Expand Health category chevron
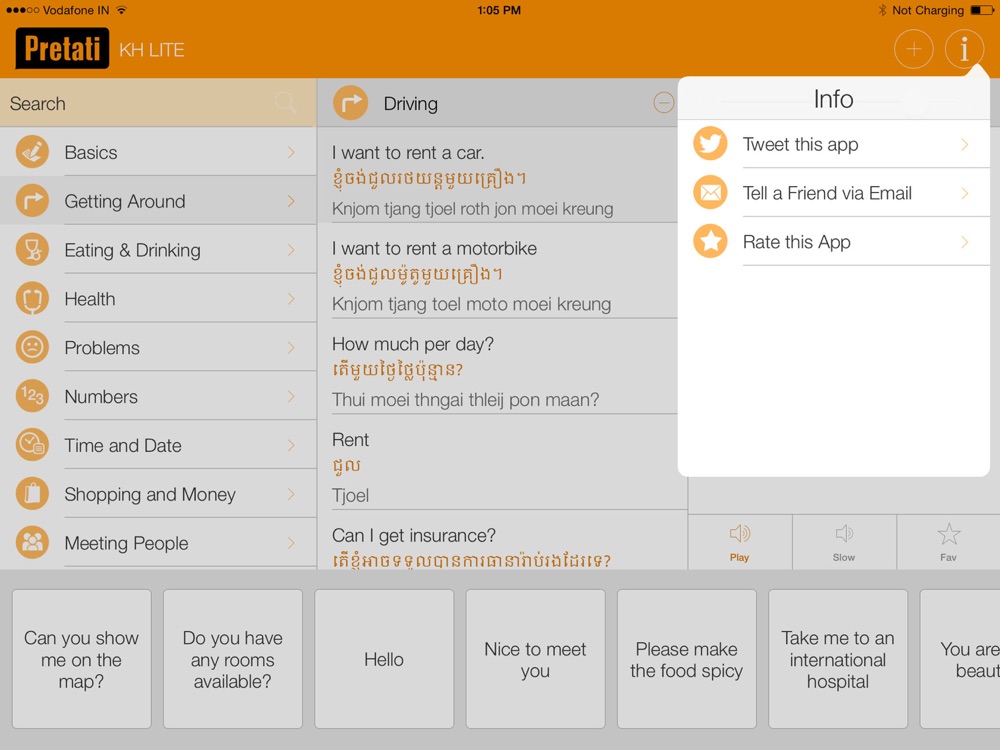1000x750 pixels. click(x=291, y=298)
